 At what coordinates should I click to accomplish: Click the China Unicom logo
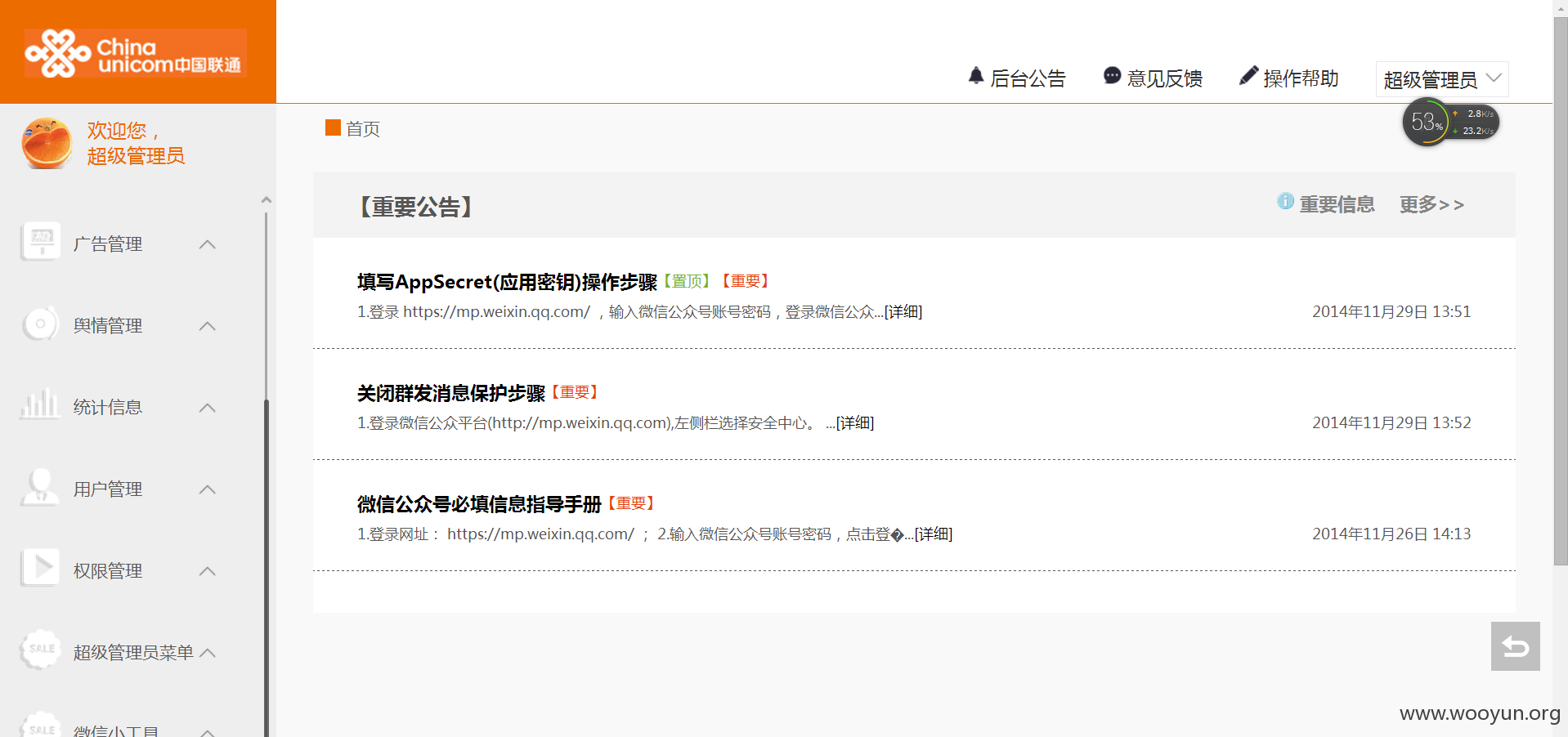[x=136, y=53]
